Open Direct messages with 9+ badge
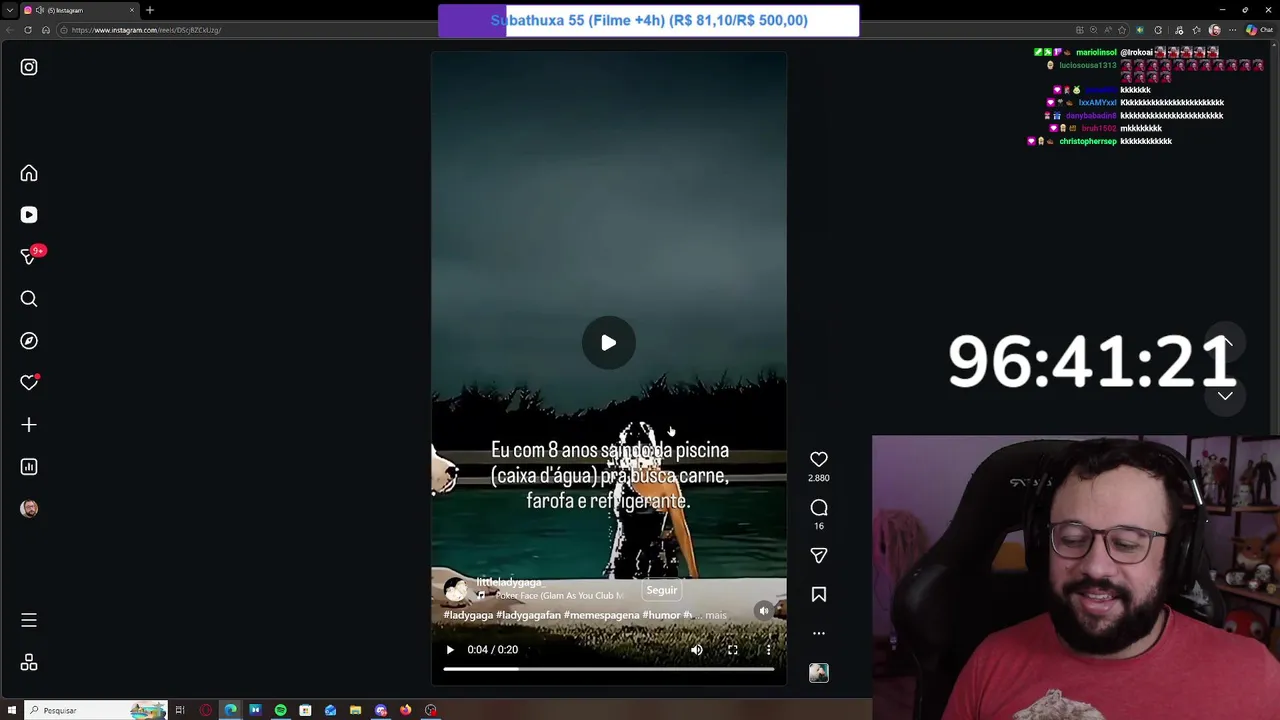 (x=30, y=256)
